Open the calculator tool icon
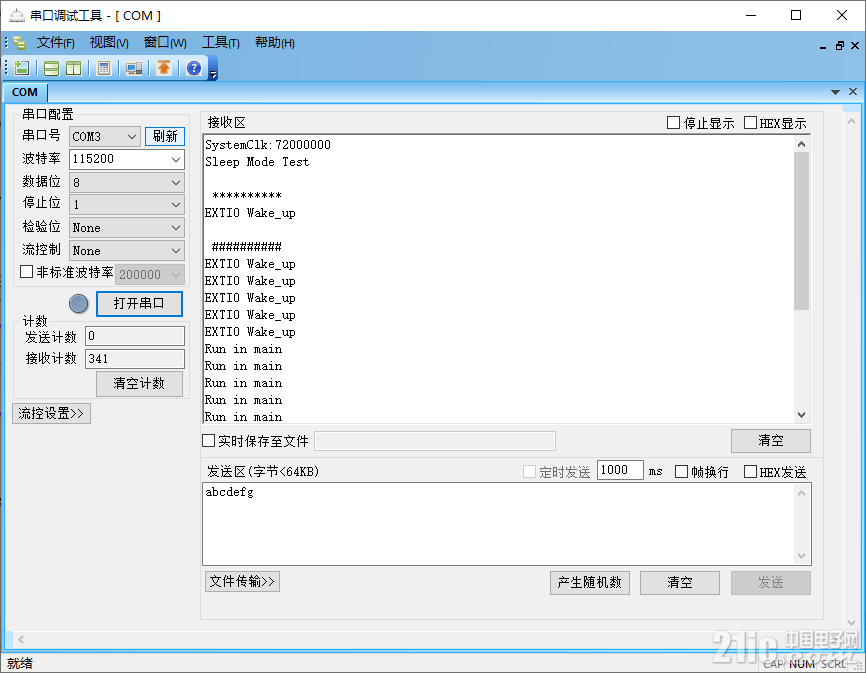Image resolution: width=866 pixels, height=673 pixels. 104,68
